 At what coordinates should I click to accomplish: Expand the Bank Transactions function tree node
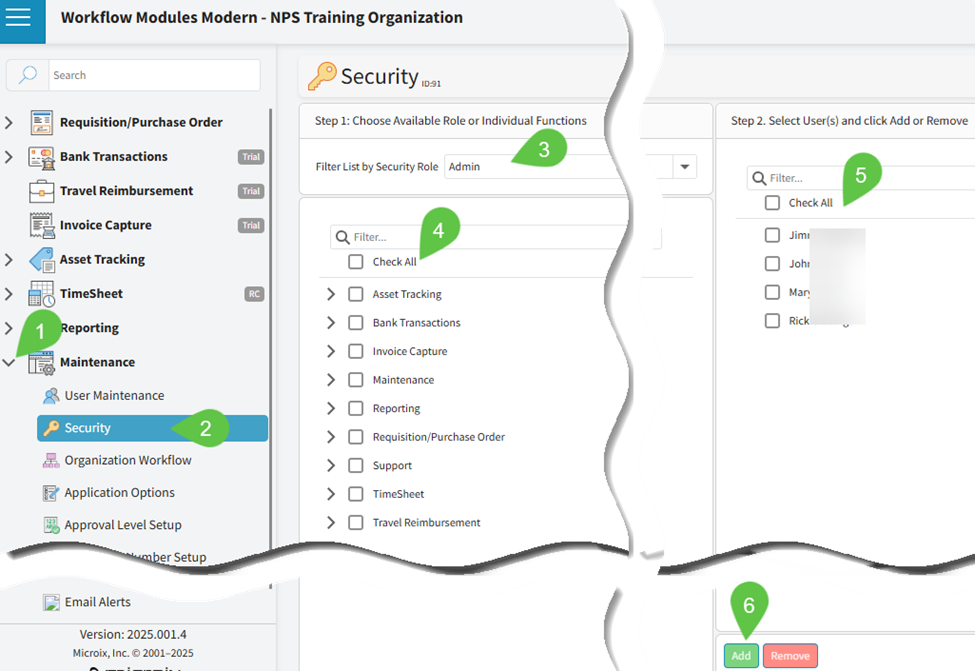click(331, 323)
